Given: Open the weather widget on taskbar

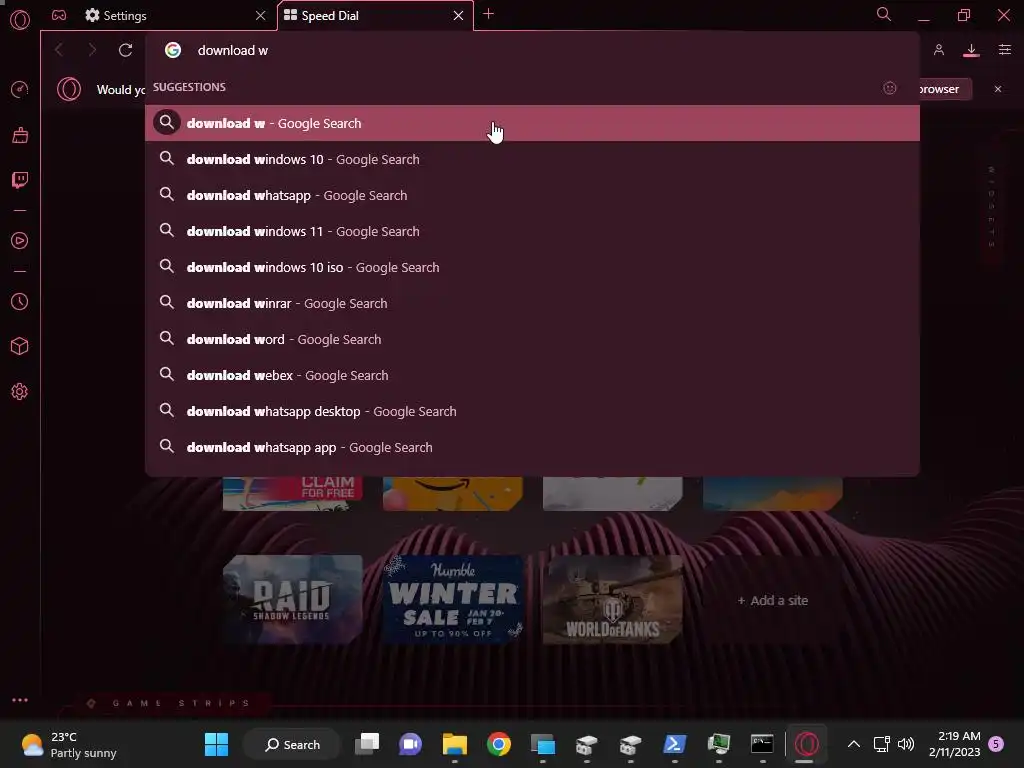Looking at the screenshot, I should [x=69, y=744].
